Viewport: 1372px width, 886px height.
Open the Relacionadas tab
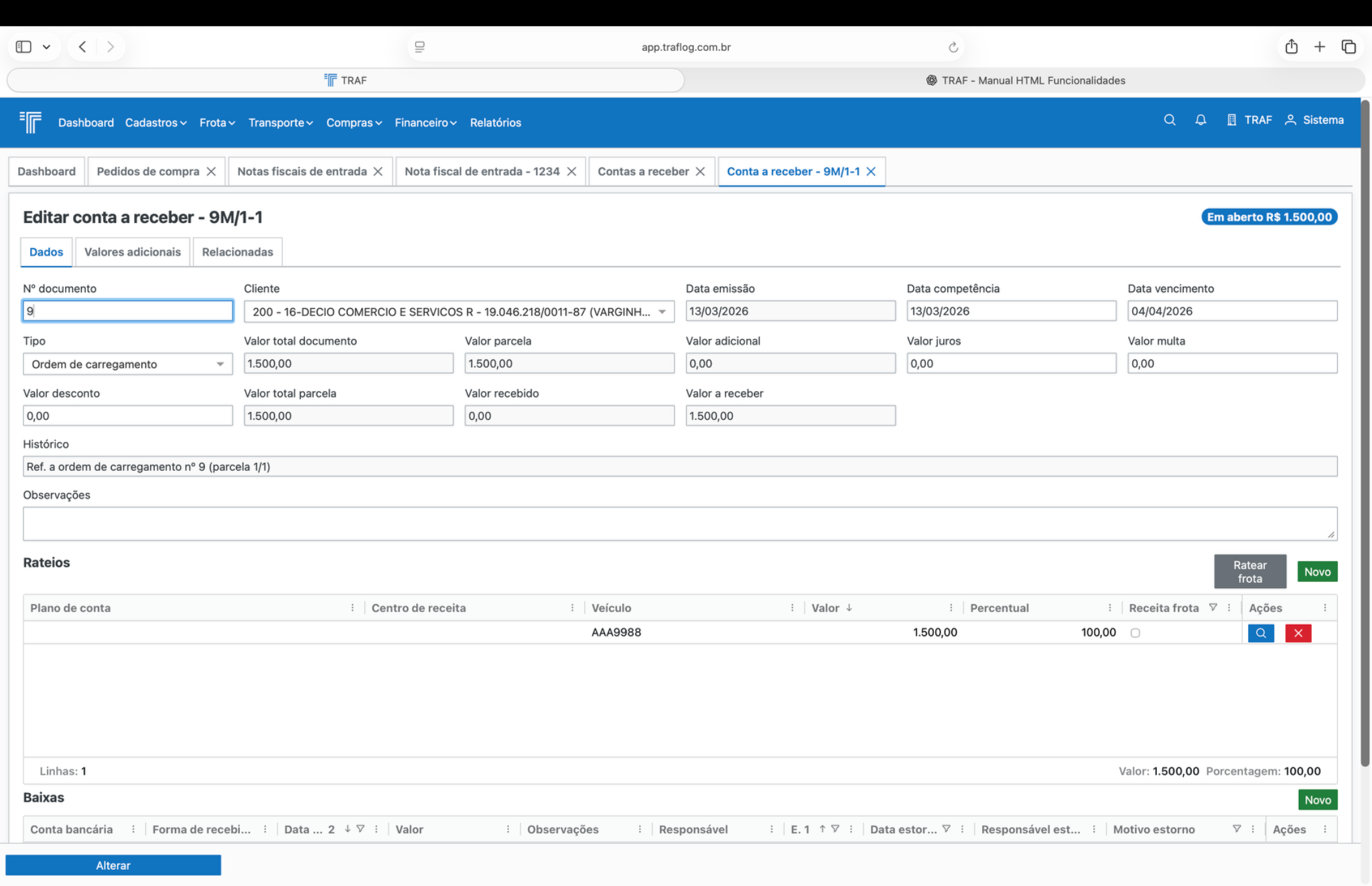pos(237,252)
